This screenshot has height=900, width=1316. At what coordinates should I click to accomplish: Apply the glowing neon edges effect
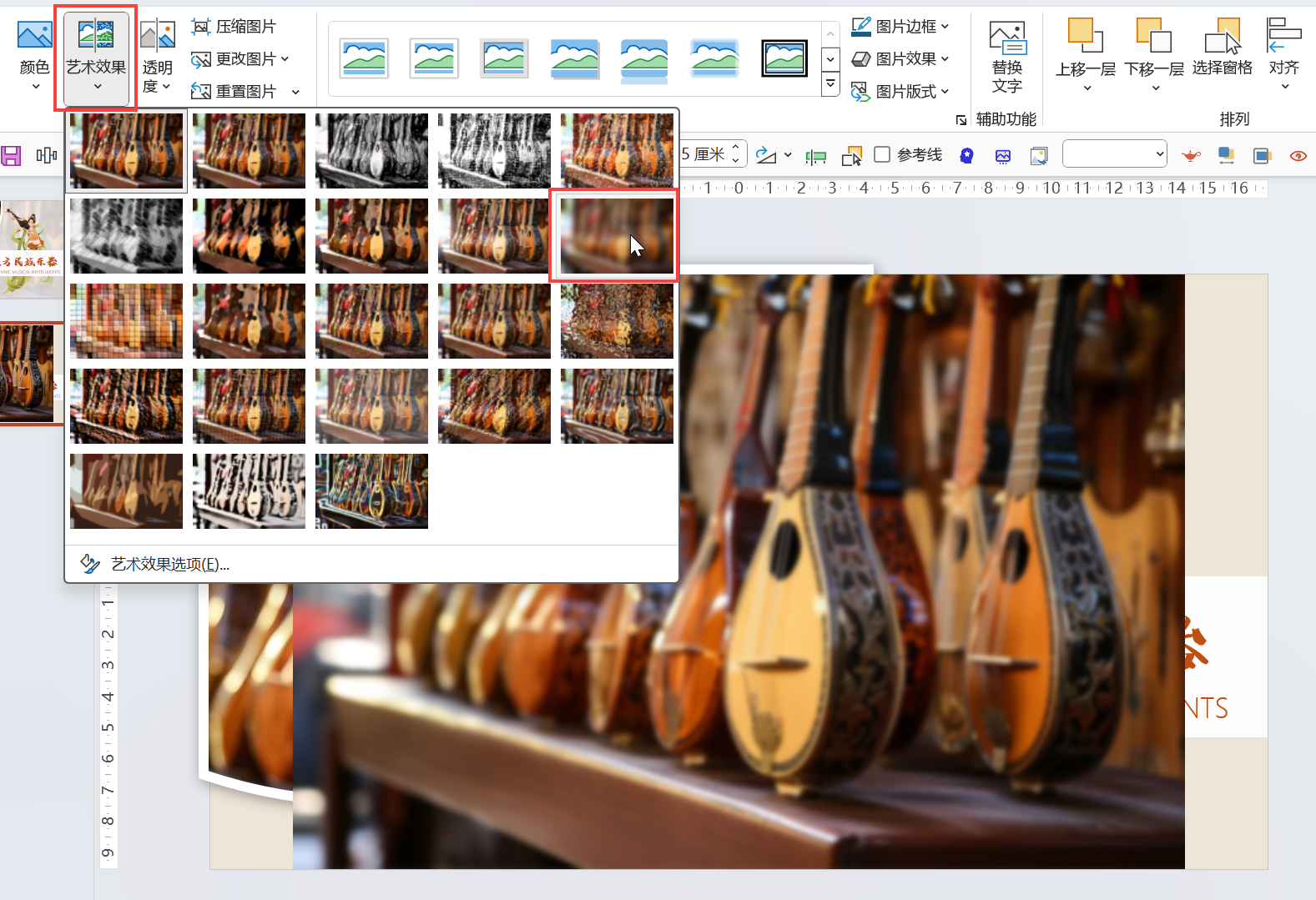point(371,491)
